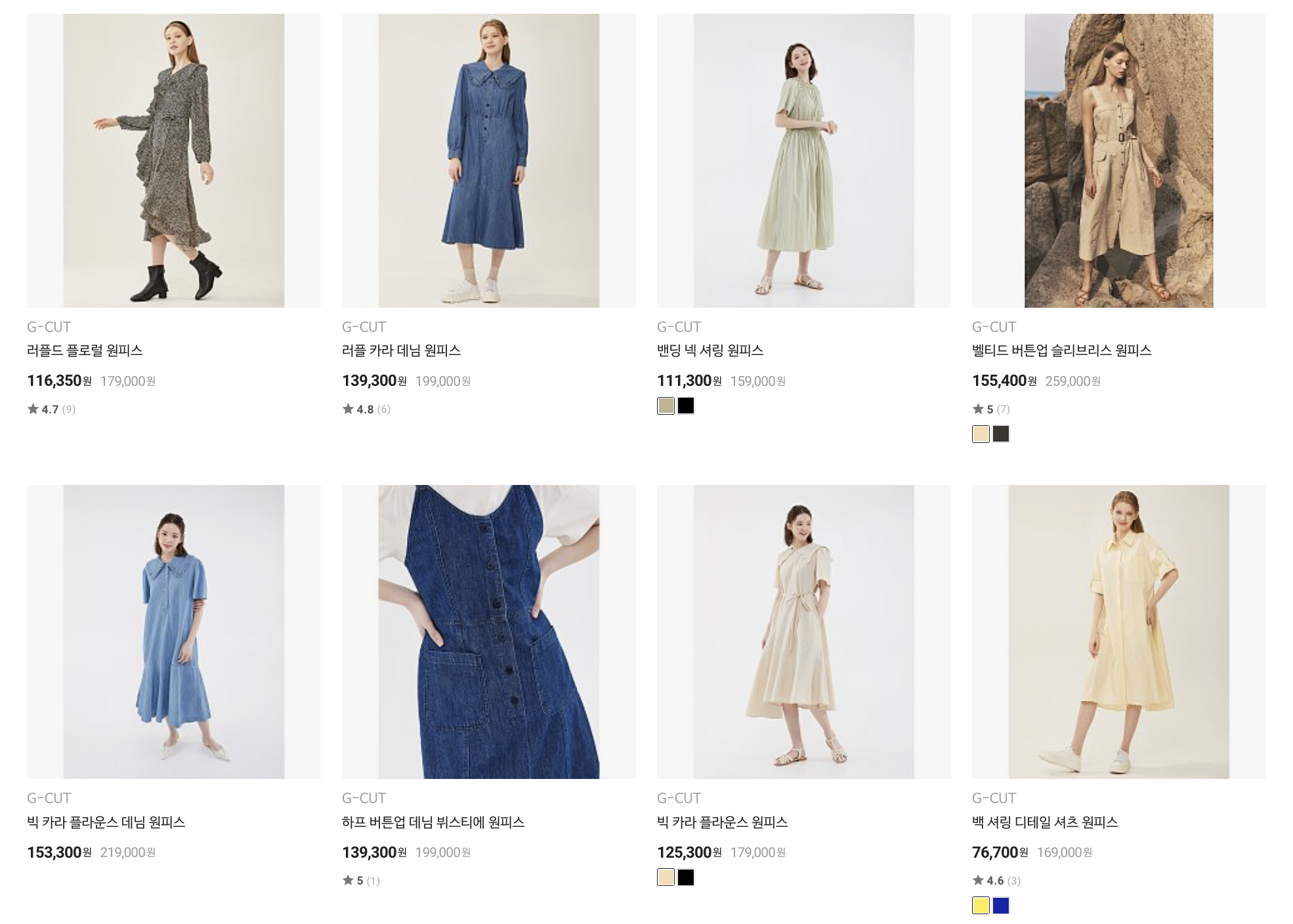Click the 벨티드 버튼업 슬리브리스 원피스 title link
This screenshot has width=1293, height=924.
(x=1062, y=350)
